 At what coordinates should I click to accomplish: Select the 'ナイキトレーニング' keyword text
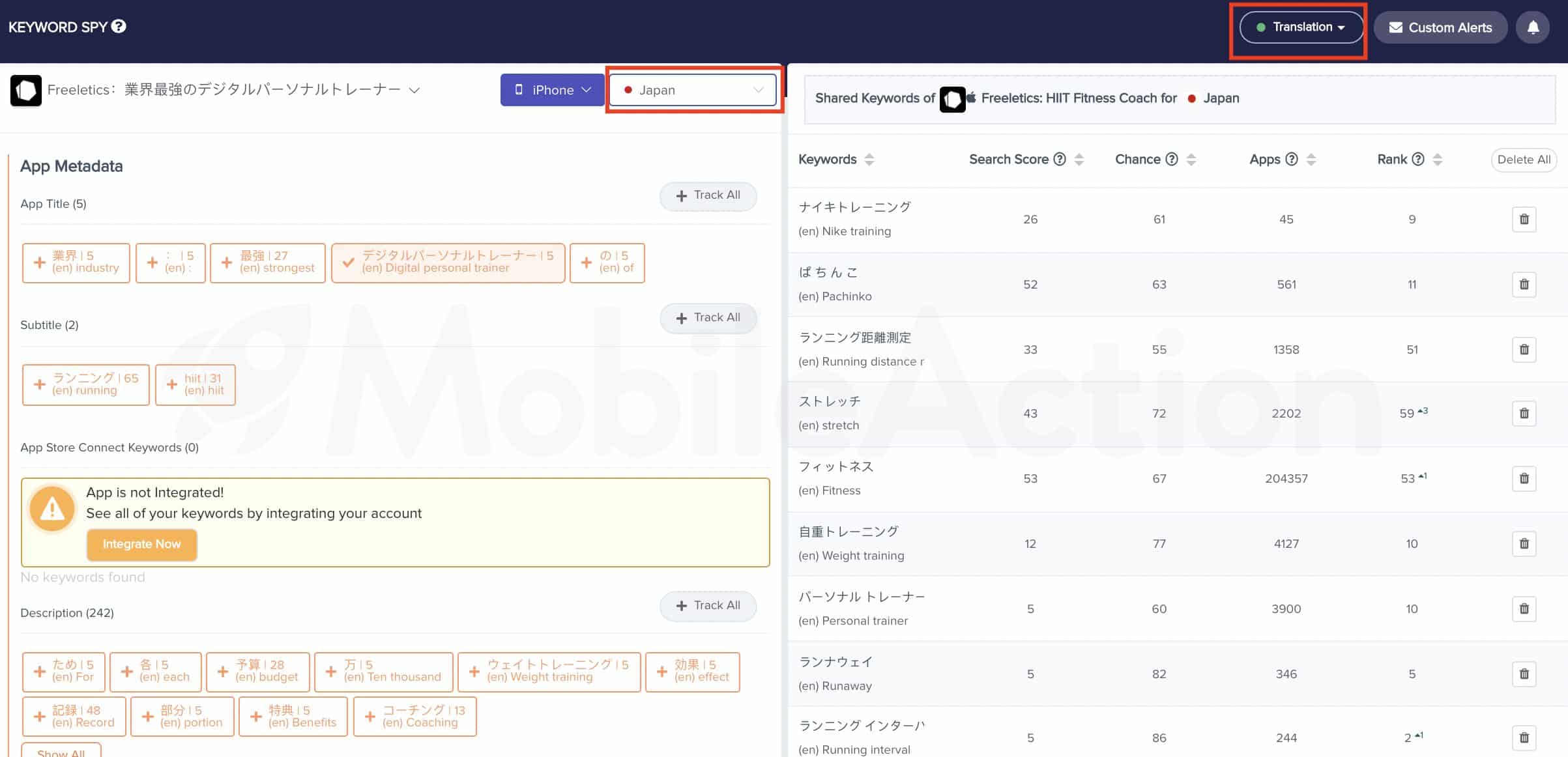[854, 207]
